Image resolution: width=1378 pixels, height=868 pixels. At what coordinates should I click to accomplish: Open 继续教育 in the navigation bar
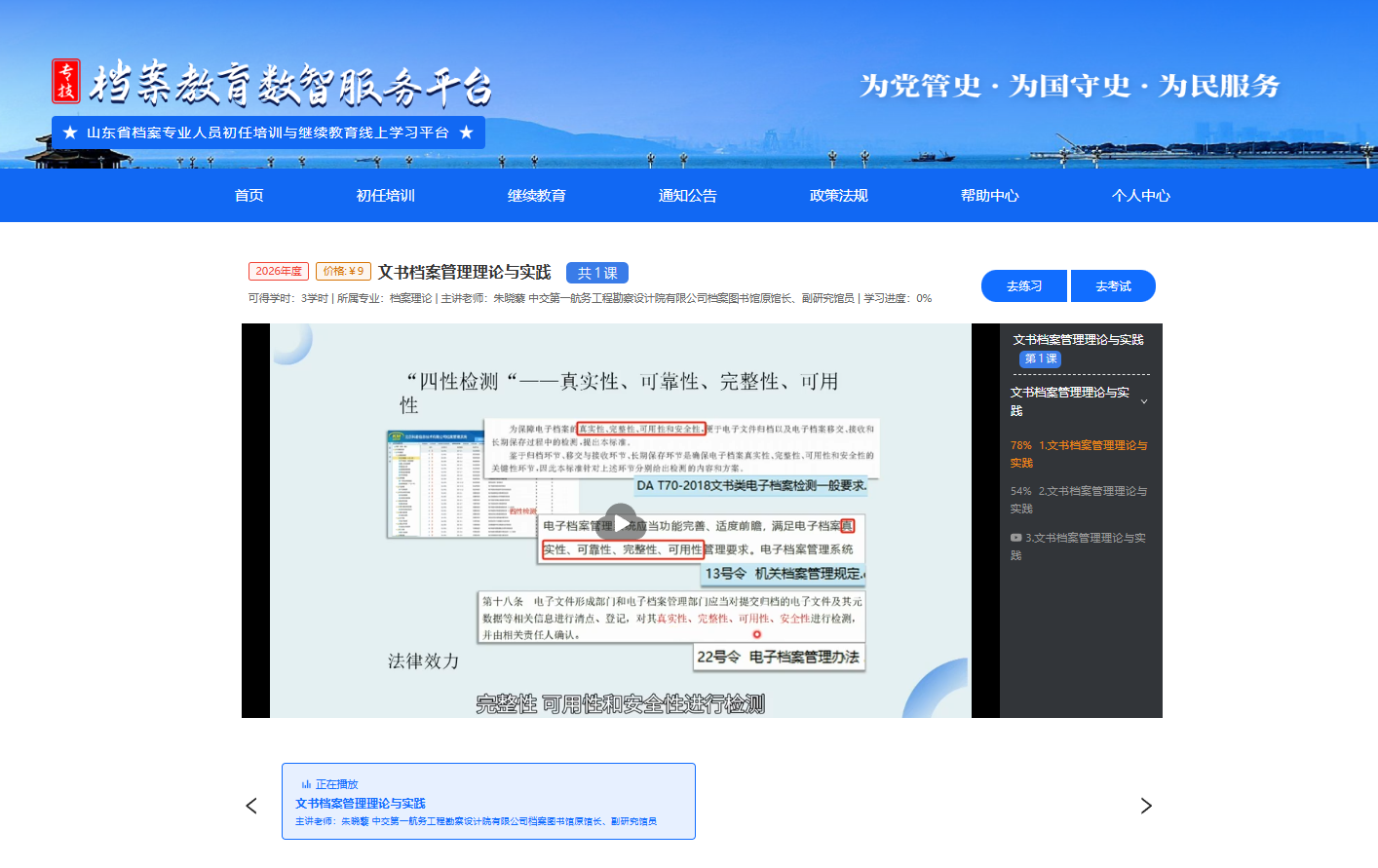coord(537,196)
